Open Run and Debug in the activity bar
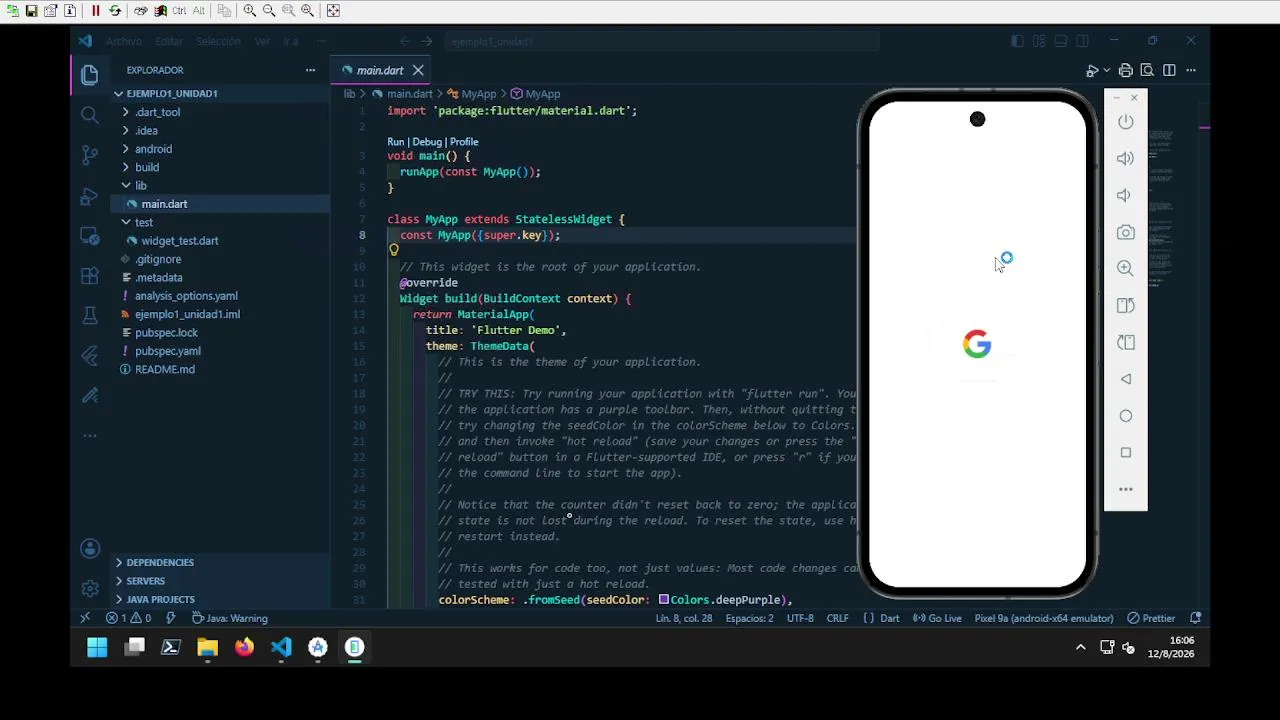Screen dimensions: 1280x720 pos(89,196)
